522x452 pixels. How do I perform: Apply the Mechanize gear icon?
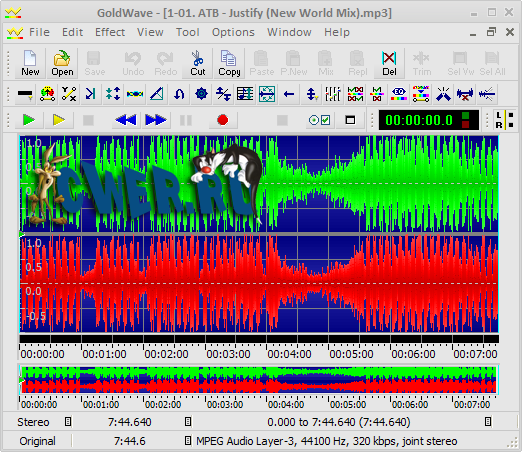[x=201, y=94]
